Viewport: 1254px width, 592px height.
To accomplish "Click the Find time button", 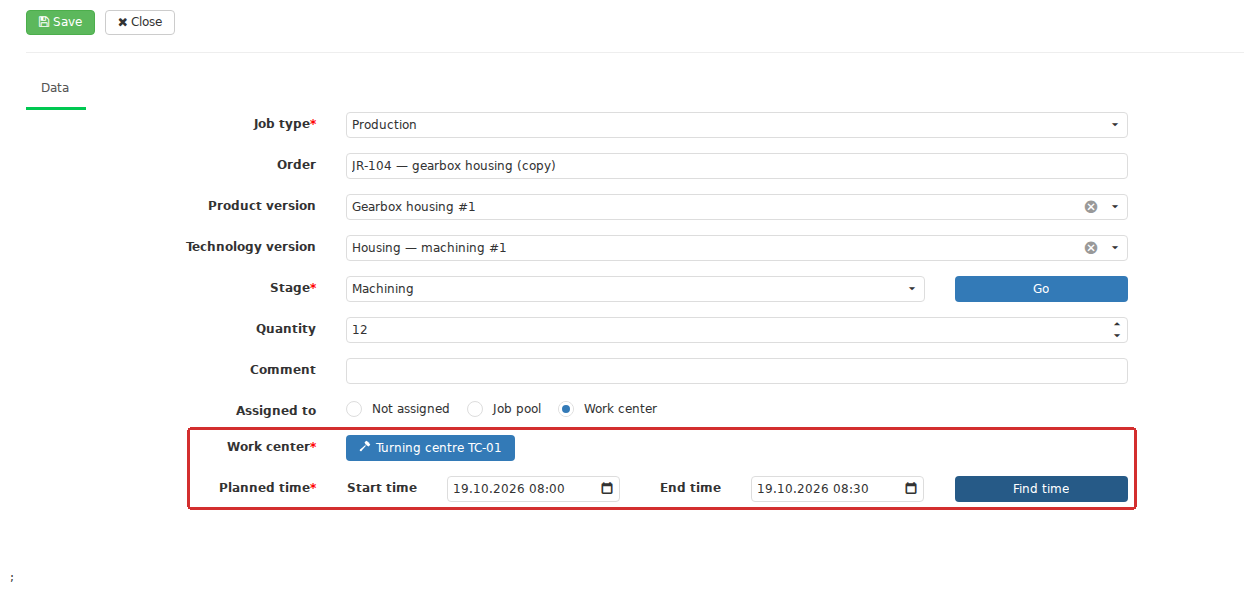I will point(1041,489).
